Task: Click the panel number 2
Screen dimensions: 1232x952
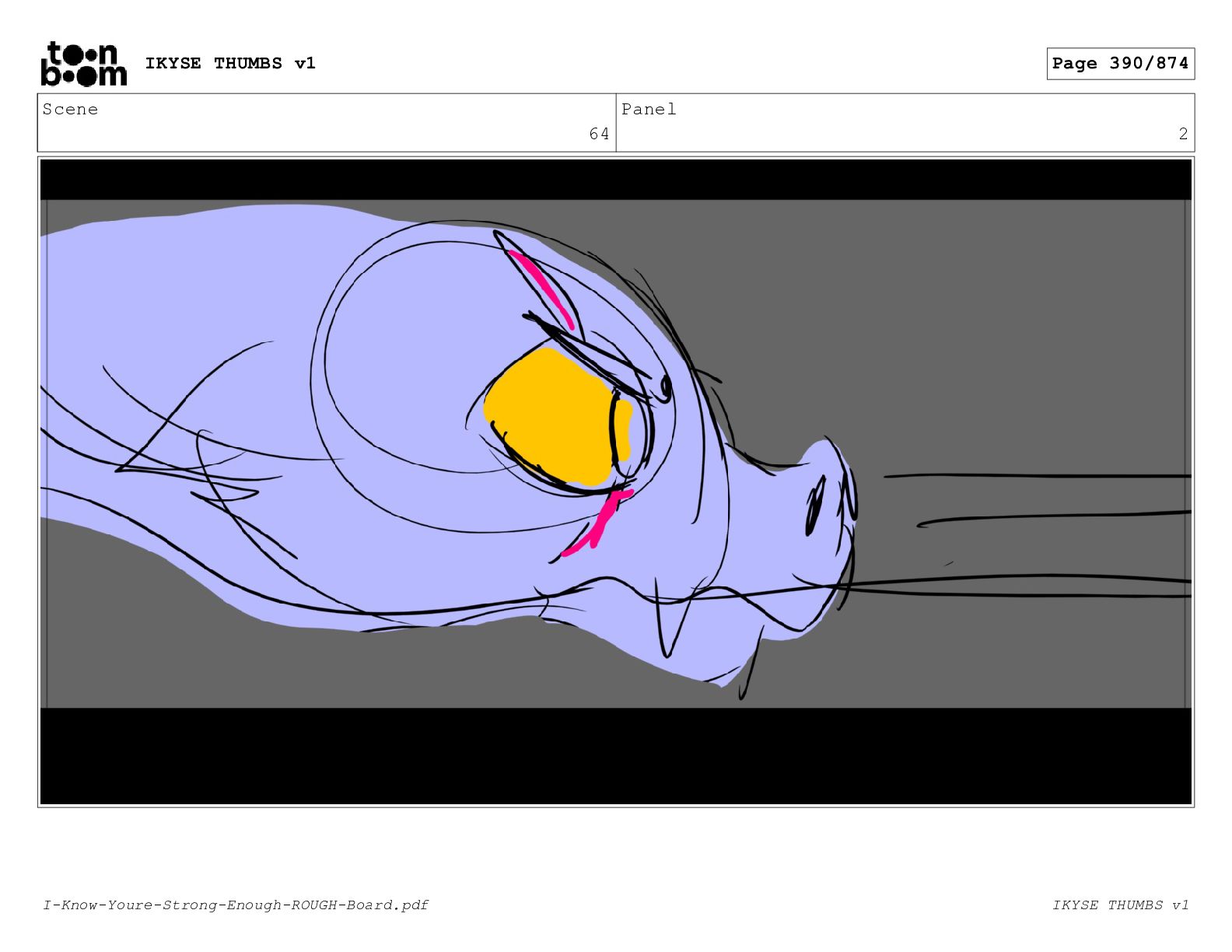Action: [x=1183, y=134]
